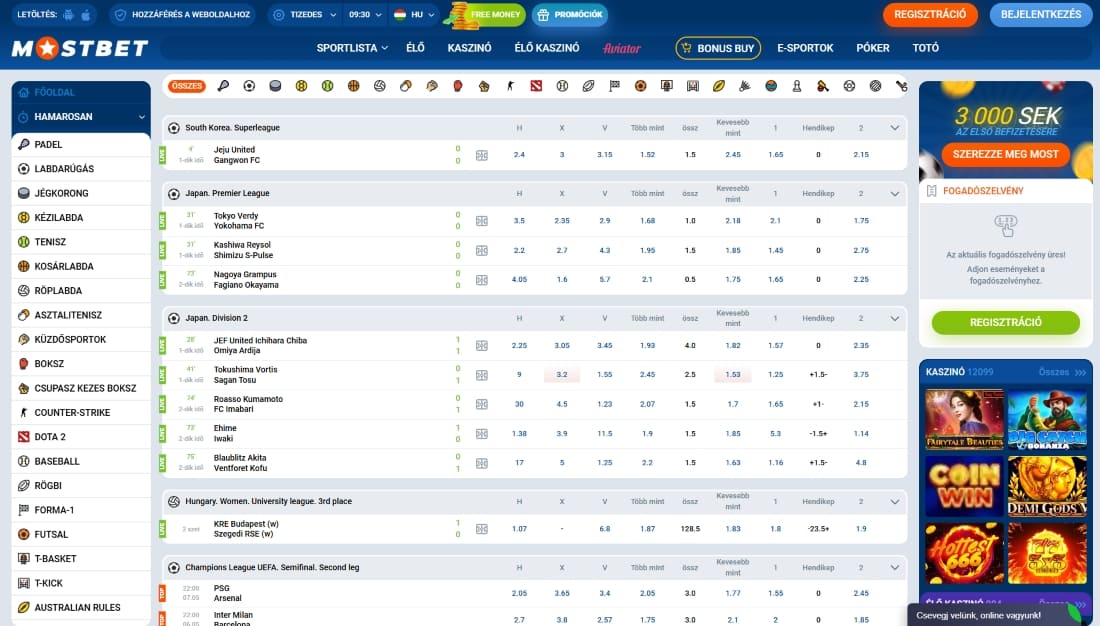Click the Apple download icon
Viewport: 1100px width, 626px height.
click(x=86, y=14)
